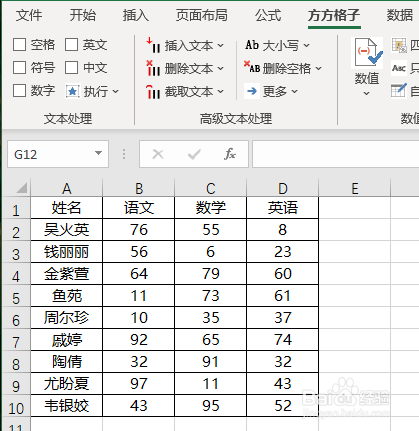Switch to the 插入 tab

coord(136,15)
